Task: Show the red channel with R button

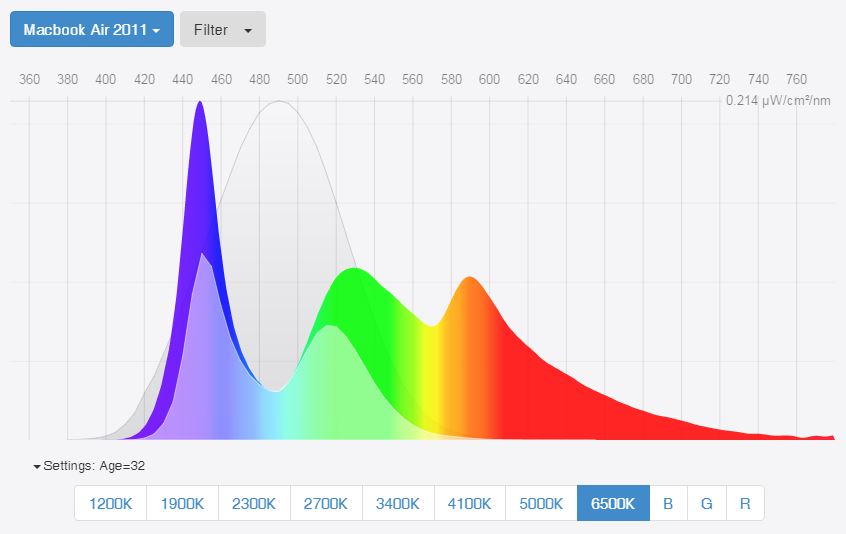Action: click(745, 503)
